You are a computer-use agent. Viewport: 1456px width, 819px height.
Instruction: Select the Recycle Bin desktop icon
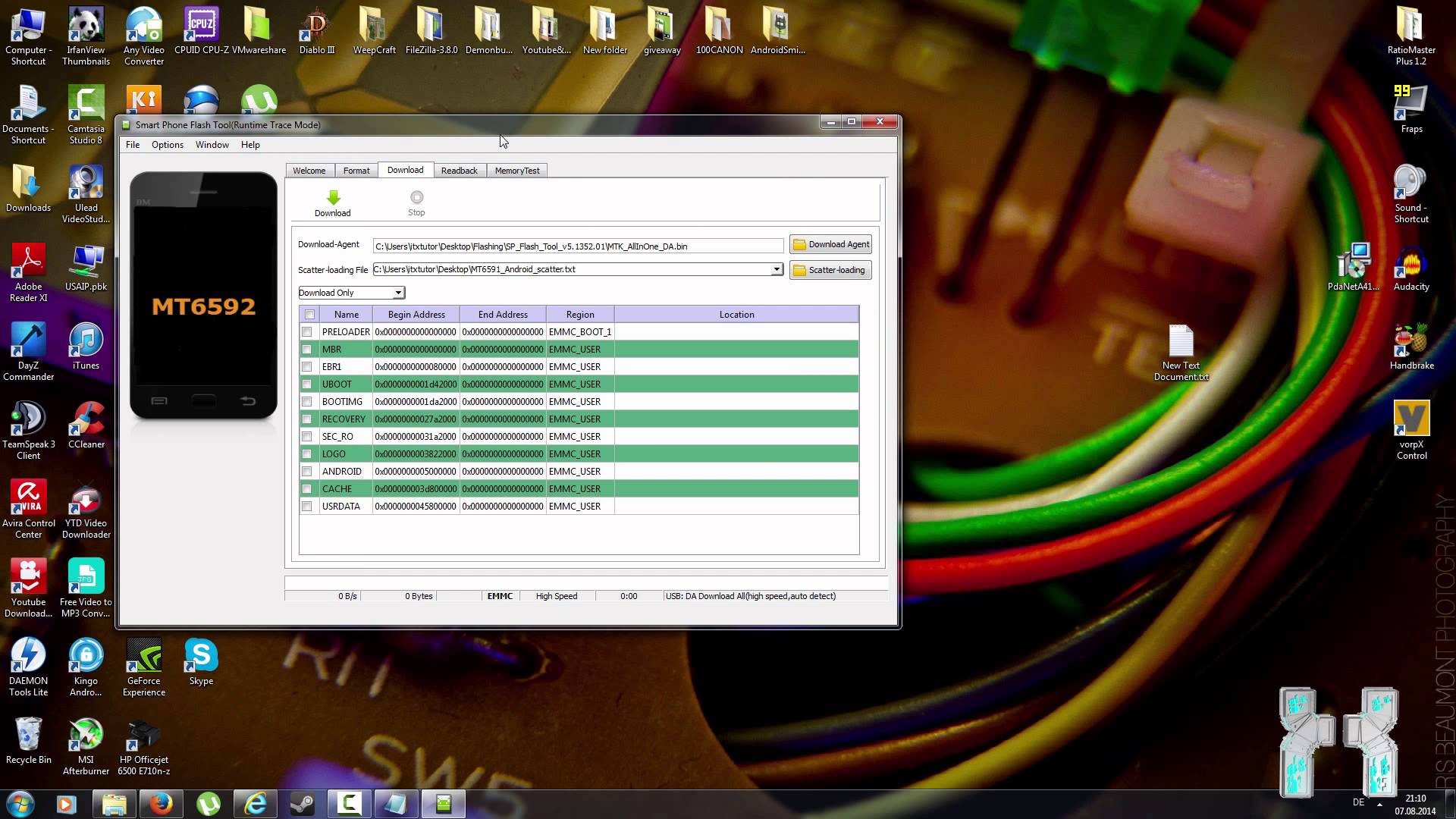[x=28, y=741]
